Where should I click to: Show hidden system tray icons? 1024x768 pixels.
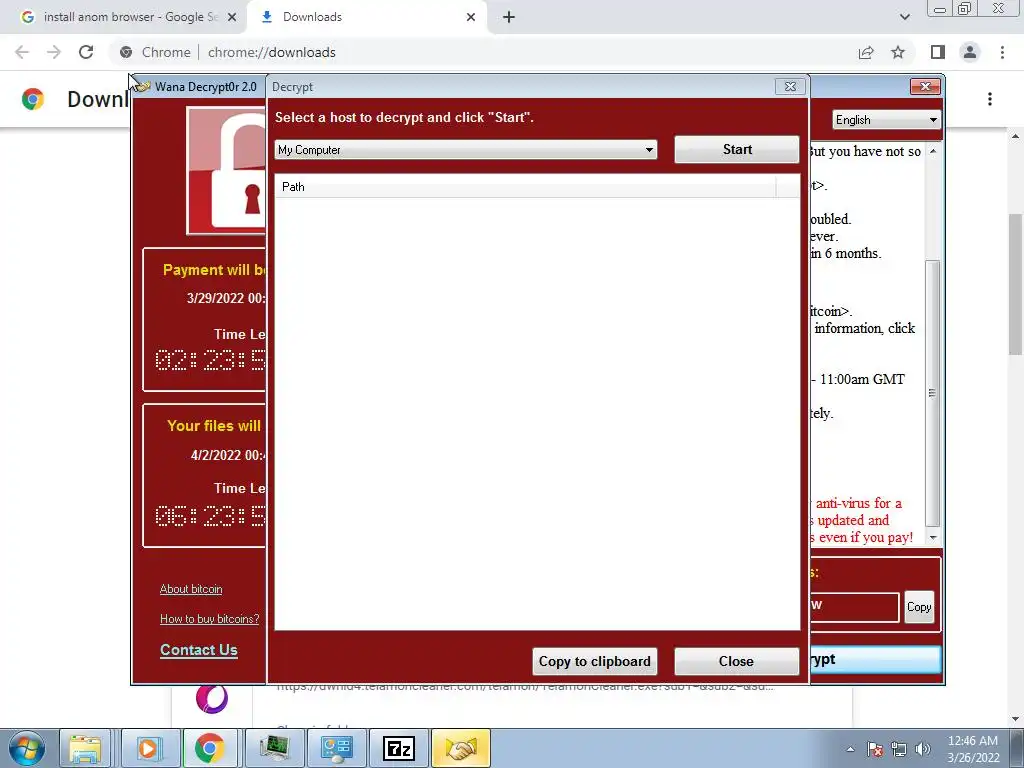pyautogui.click(x=850, y=749)
